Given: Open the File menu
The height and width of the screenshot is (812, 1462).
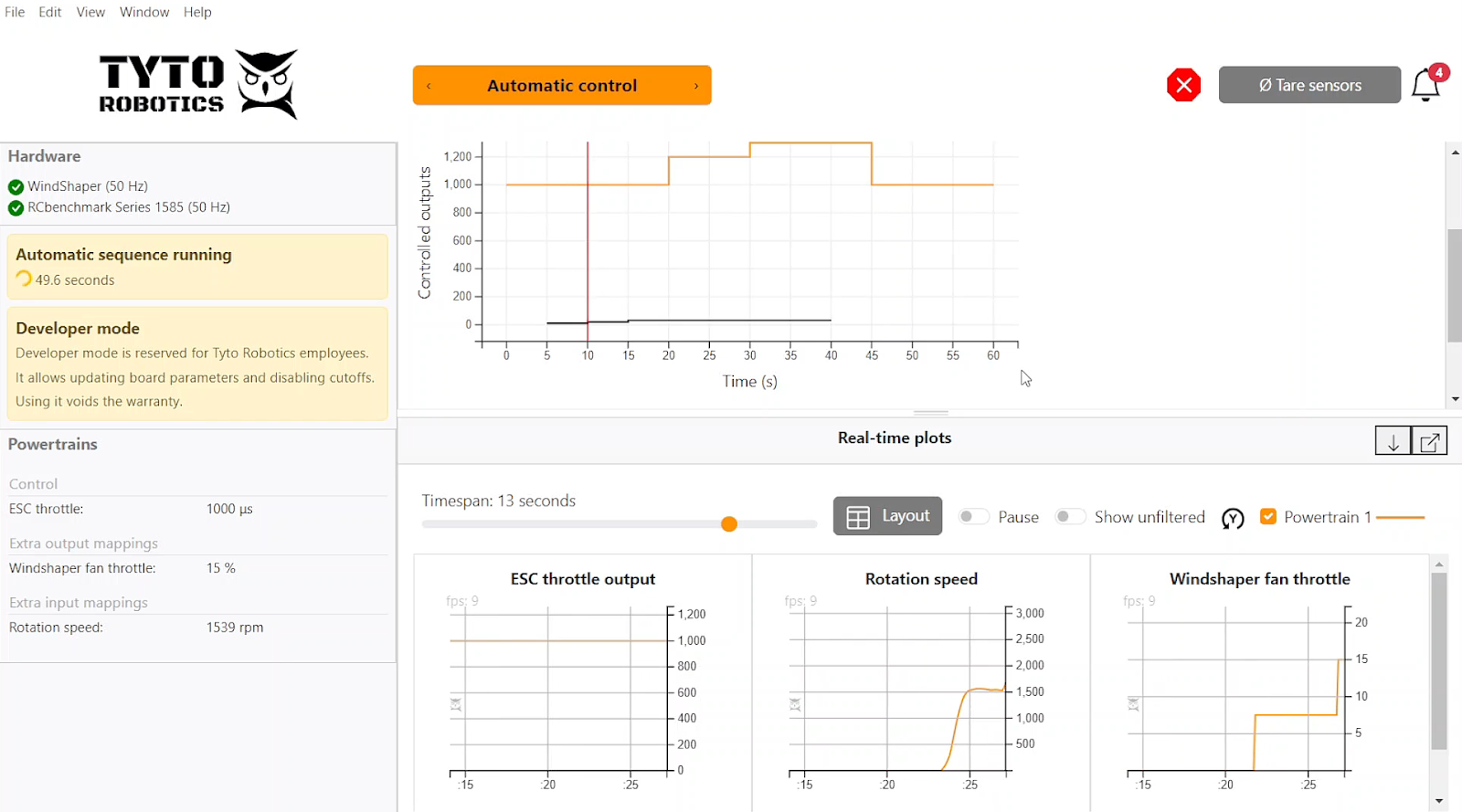Looking at the screenshot, I should (15, 12).
